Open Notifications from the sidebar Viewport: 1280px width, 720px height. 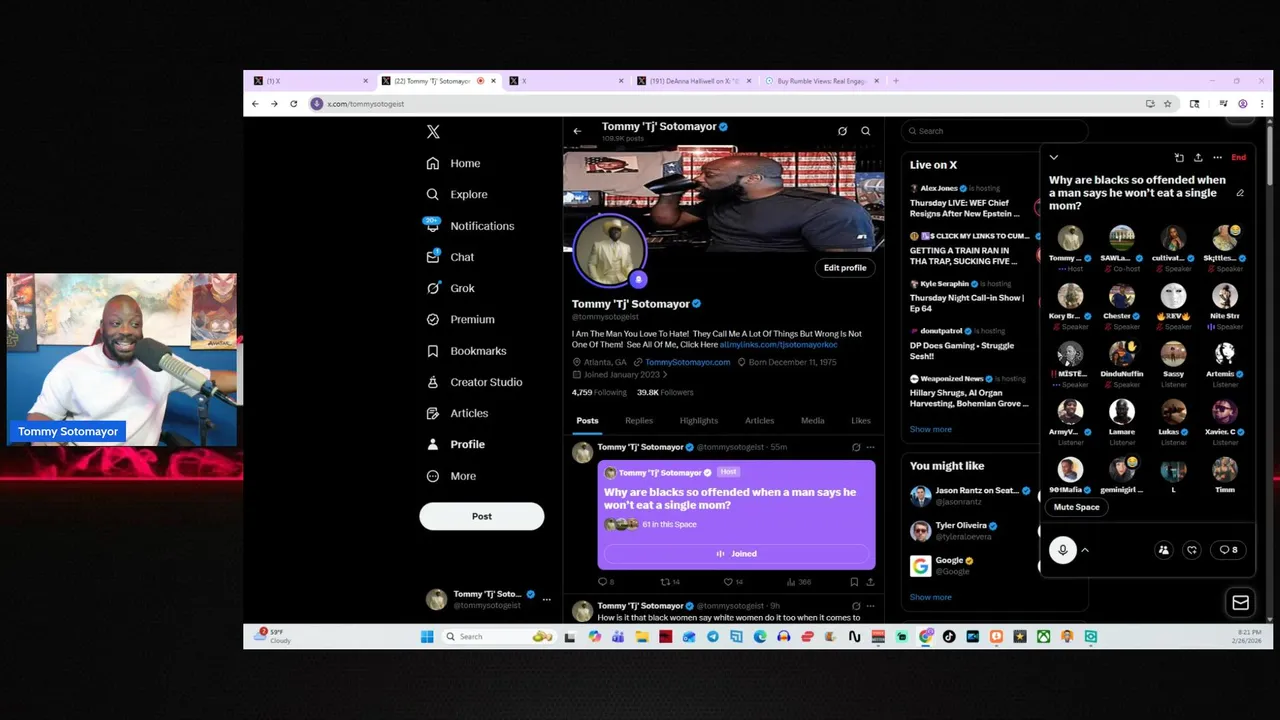[470, 226]
